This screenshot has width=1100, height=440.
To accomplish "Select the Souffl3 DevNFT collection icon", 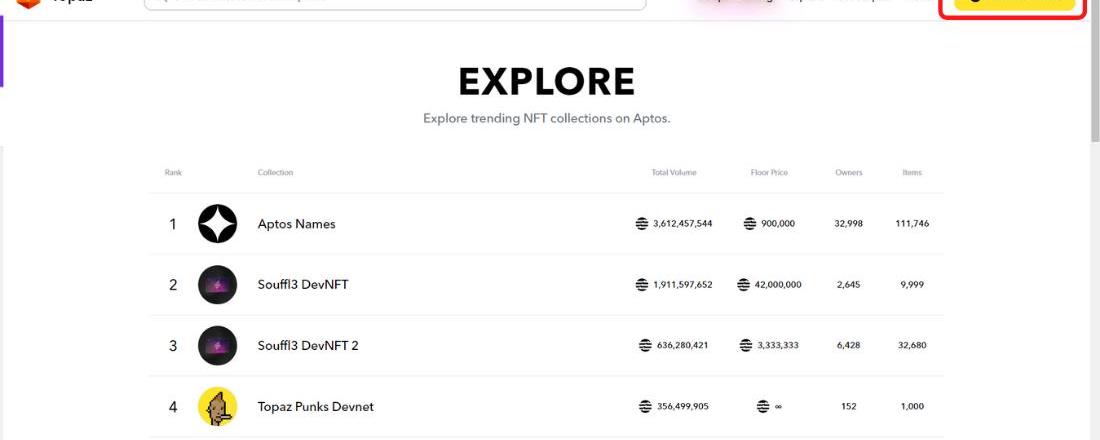I will coord(217,285).
